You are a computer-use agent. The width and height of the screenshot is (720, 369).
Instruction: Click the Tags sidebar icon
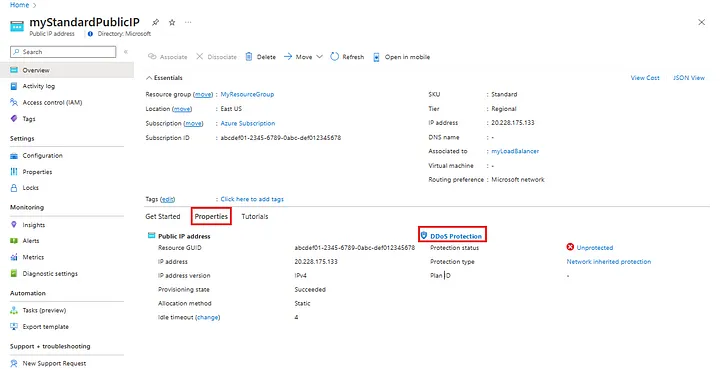[14, 118]
